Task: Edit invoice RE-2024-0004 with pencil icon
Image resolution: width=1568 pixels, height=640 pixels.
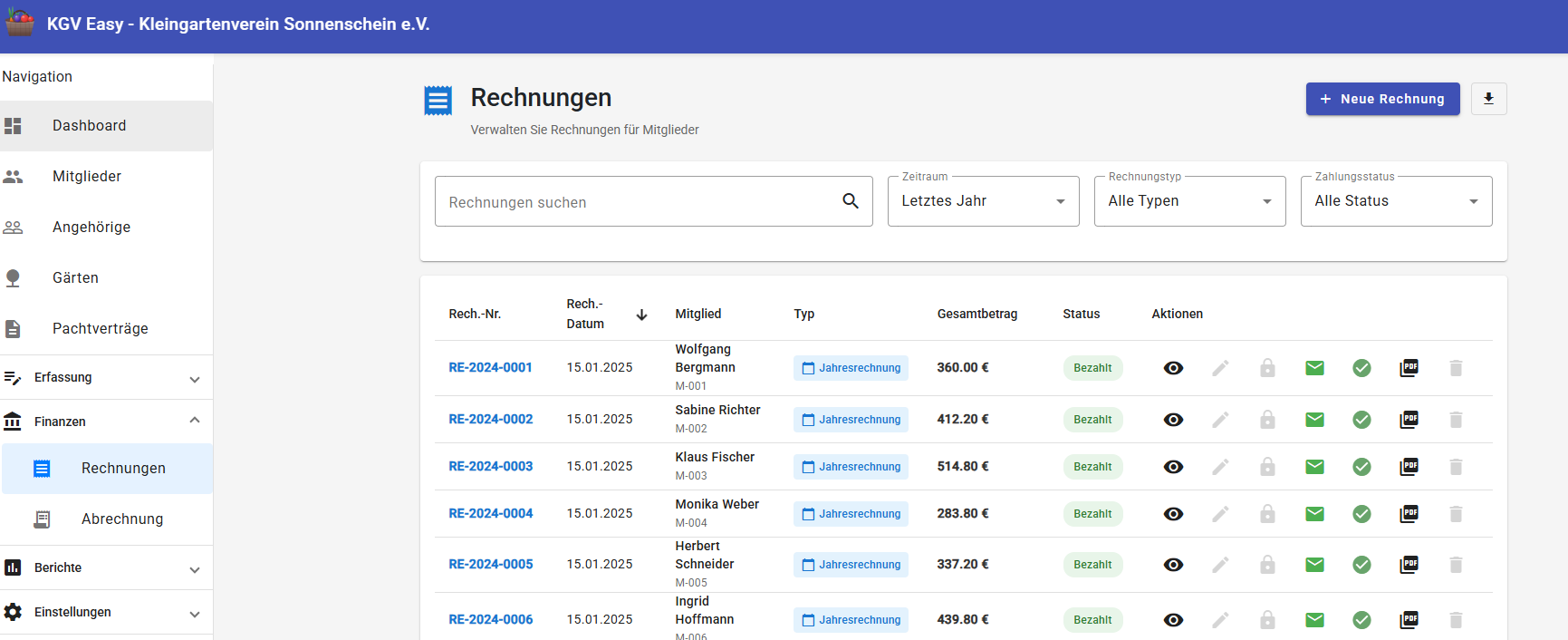Action: 1220,514
